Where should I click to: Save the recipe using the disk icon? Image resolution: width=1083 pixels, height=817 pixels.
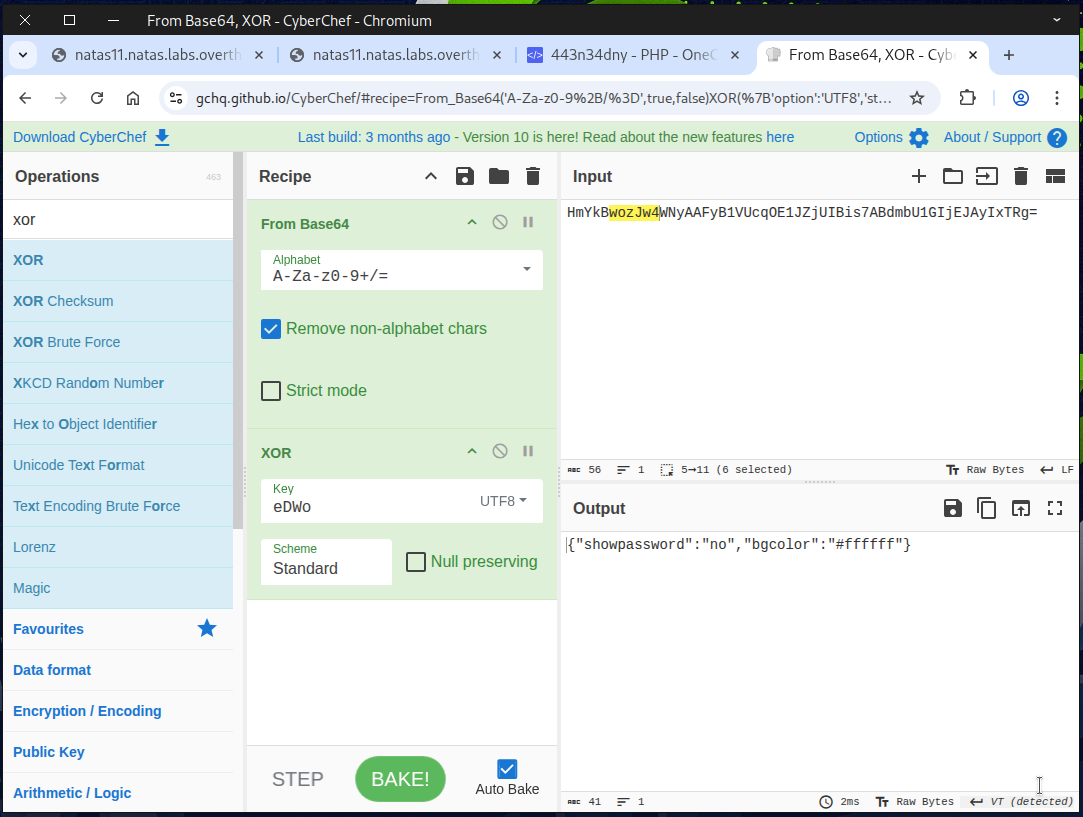coord(464,177)
